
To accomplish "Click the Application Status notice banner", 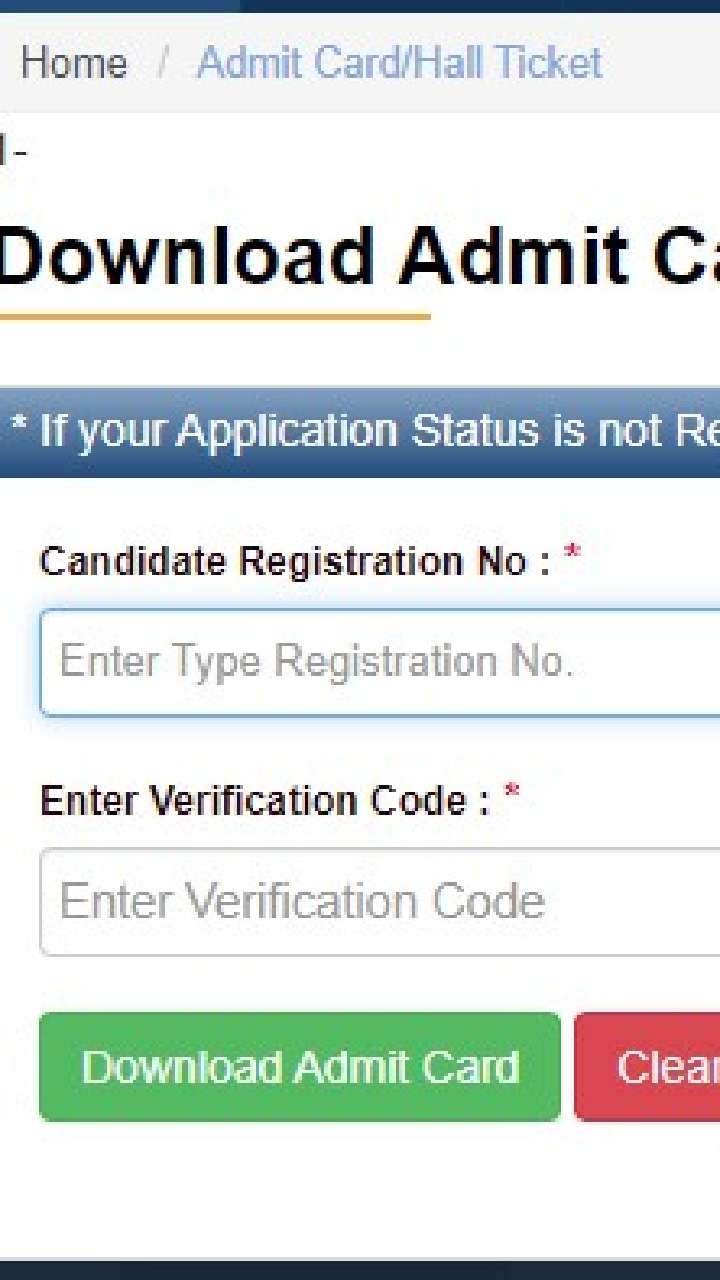I will point(360,432).
